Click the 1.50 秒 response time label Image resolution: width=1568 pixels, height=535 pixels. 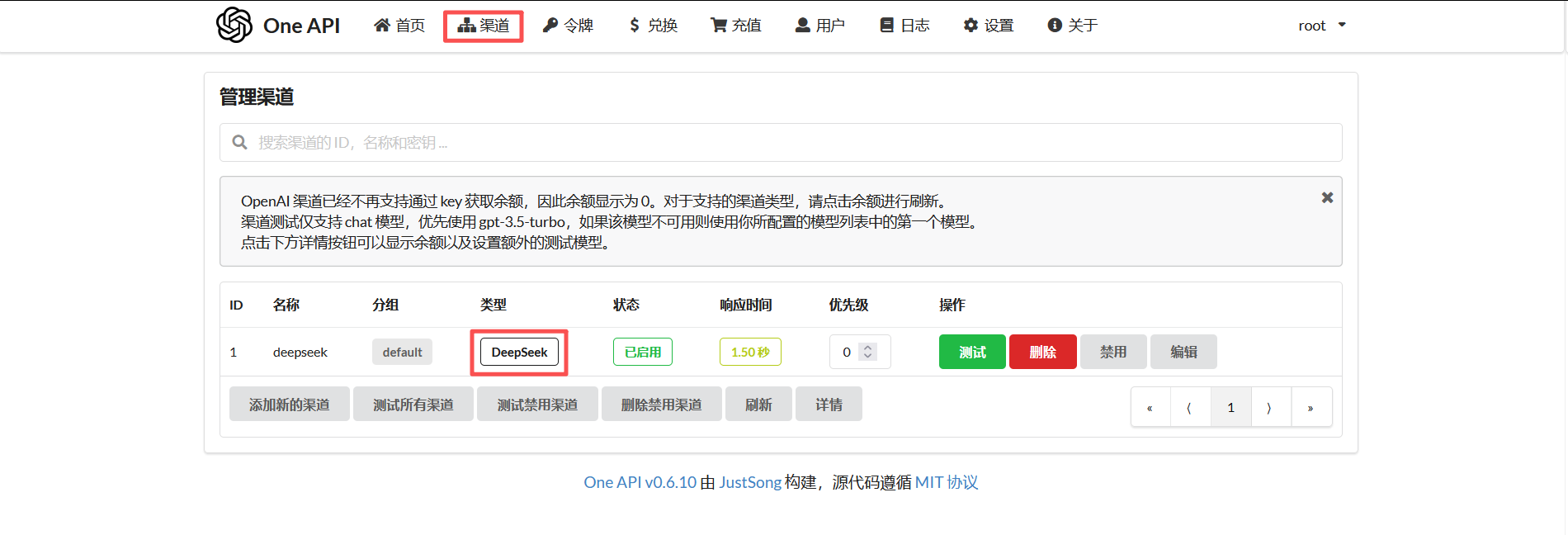click(750, 352)
